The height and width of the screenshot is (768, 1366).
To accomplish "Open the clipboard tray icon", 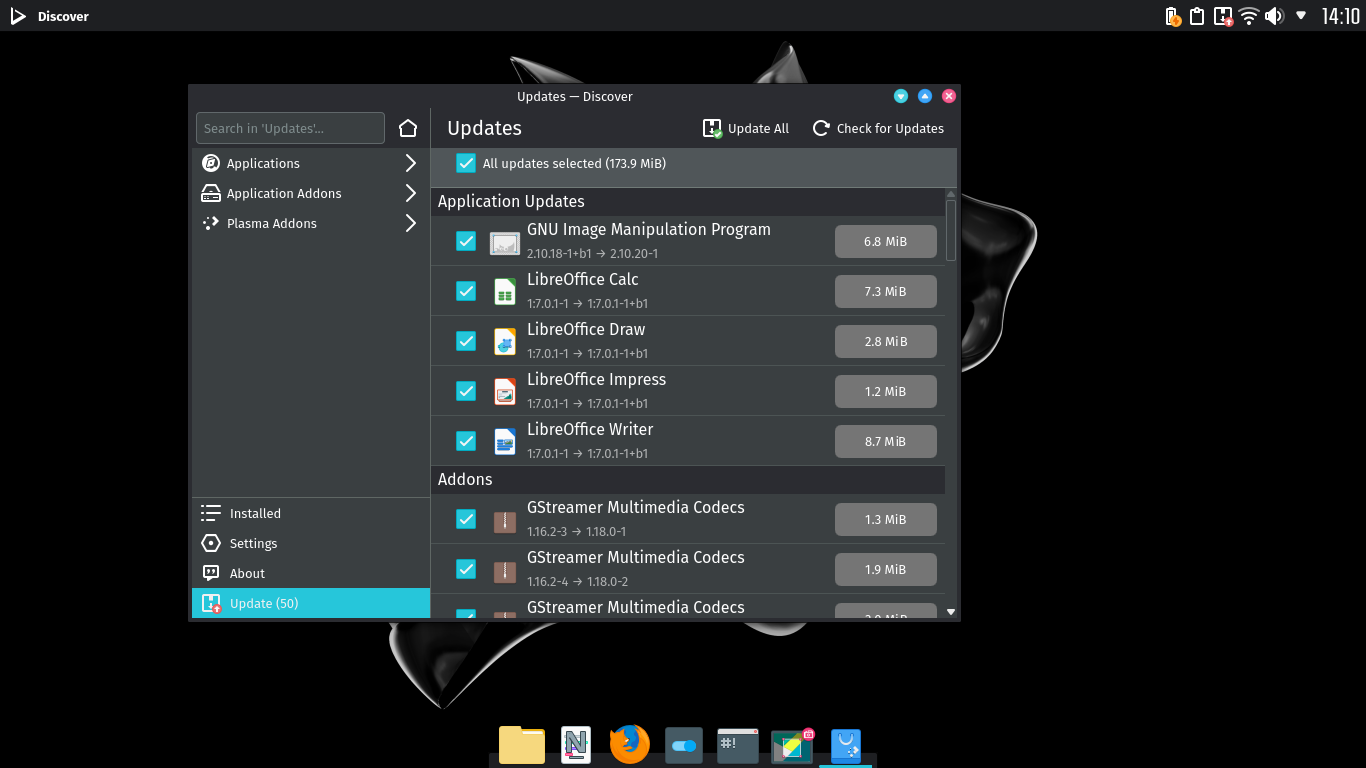I will (x=1196, y=16).
